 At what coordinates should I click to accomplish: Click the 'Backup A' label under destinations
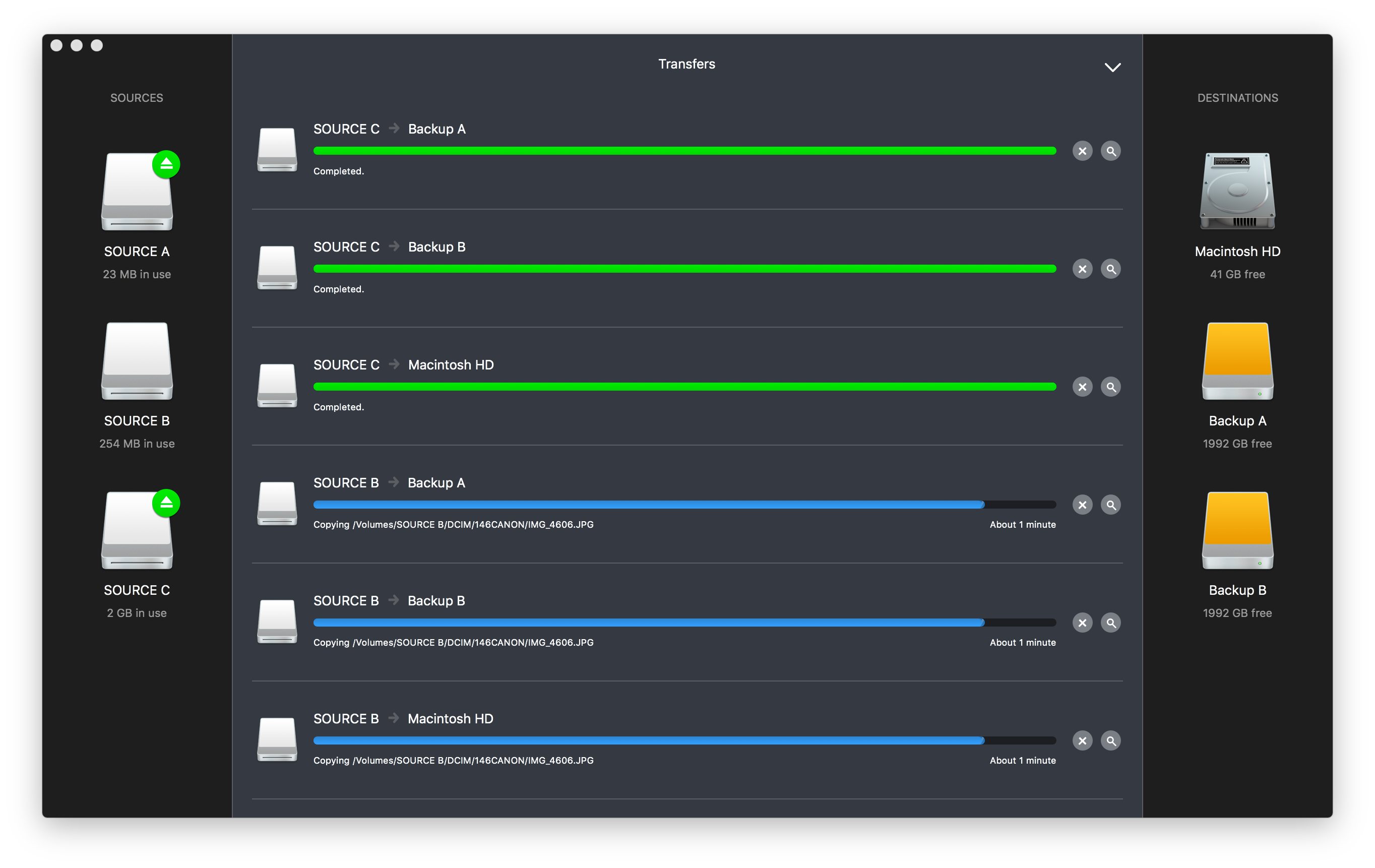coord(1237,421)
